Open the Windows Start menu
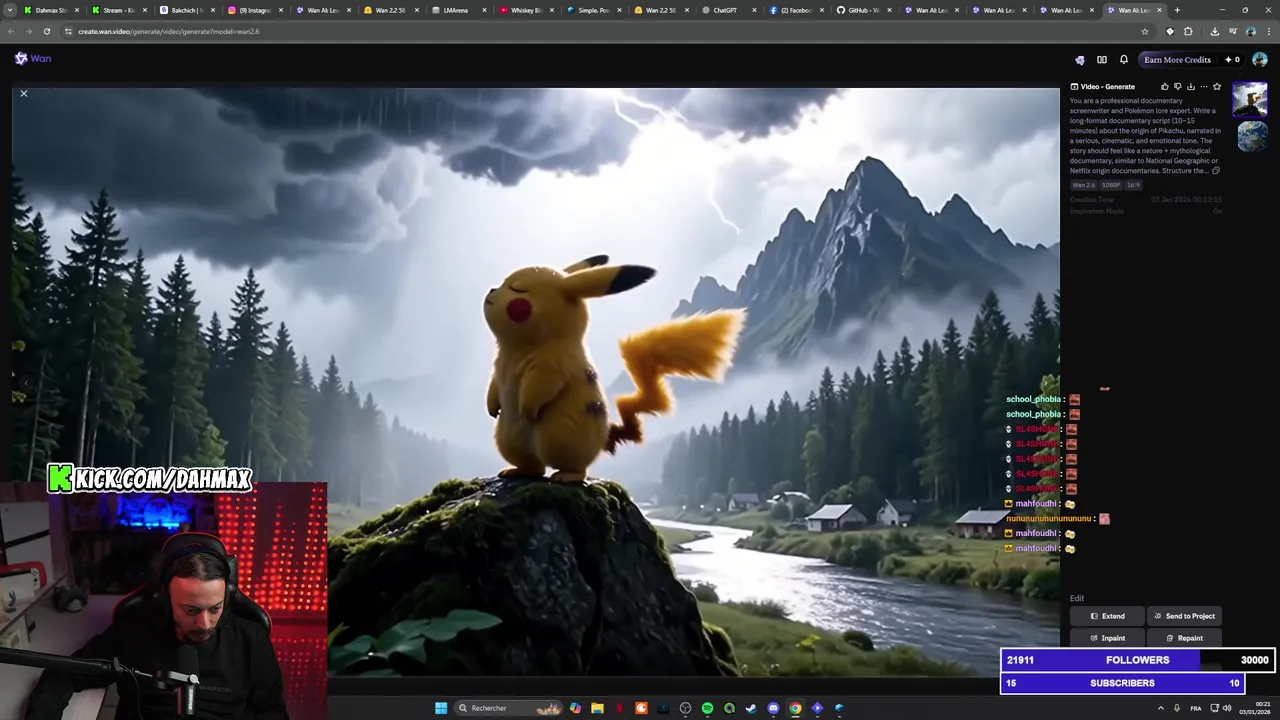Image resolution: width=1280 pixels, height=720 pixels. [x=441, y=708]
